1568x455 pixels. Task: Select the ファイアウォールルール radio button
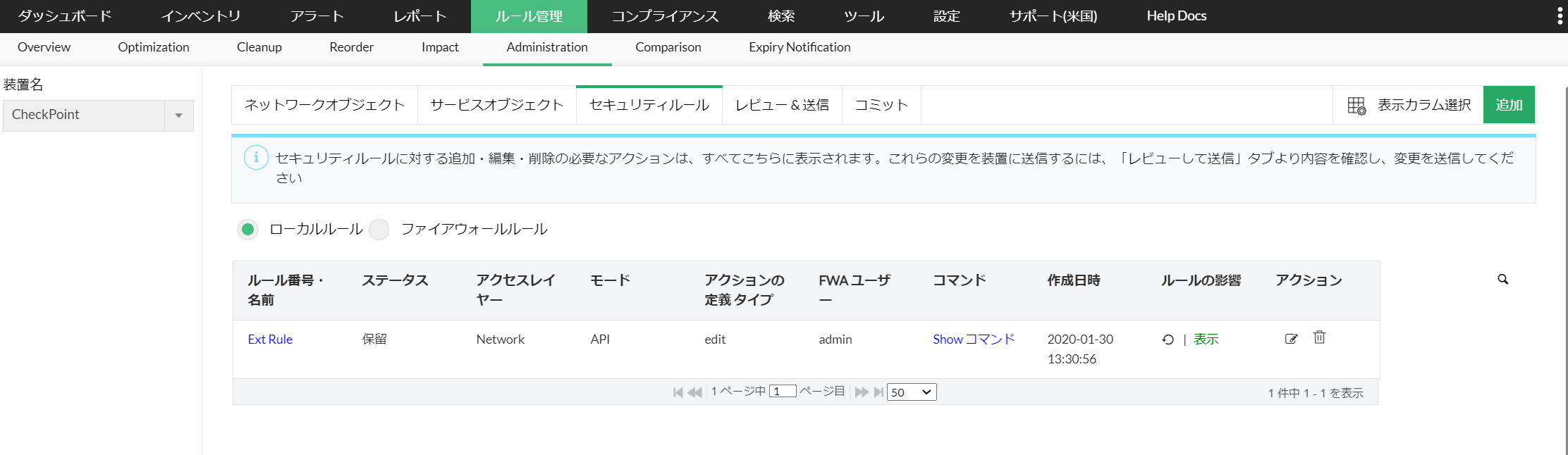click(379, 229)
